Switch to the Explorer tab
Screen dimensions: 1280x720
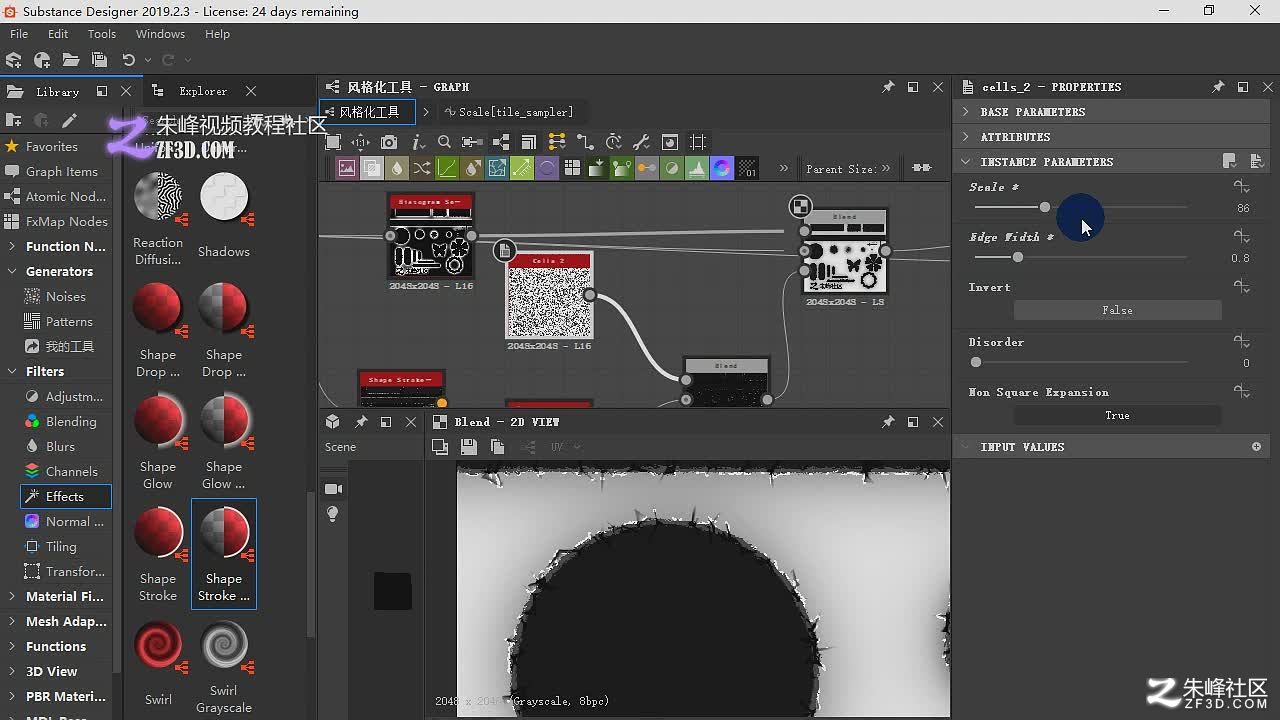[x=203, y=91]
